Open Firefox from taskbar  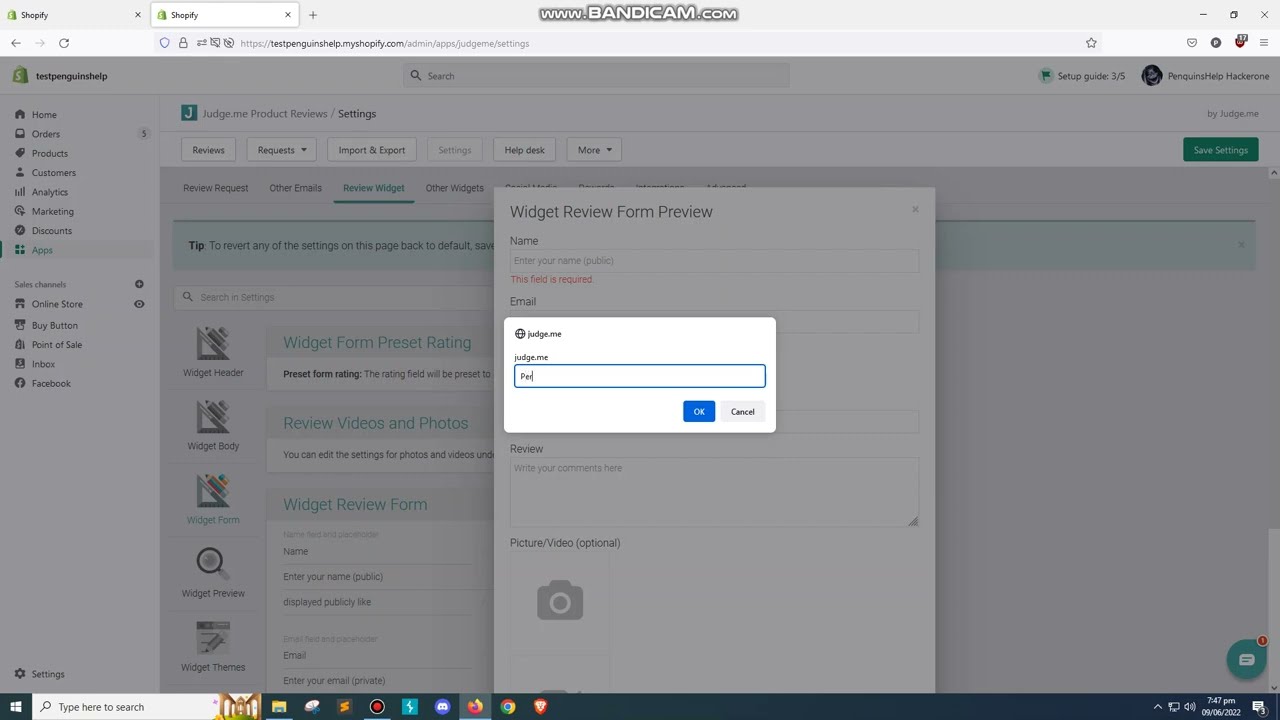coord(475,707)
